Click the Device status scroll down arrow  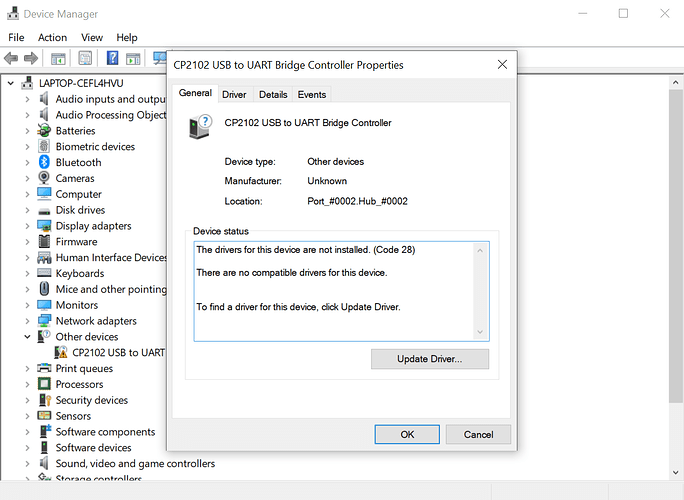[480, 332]
